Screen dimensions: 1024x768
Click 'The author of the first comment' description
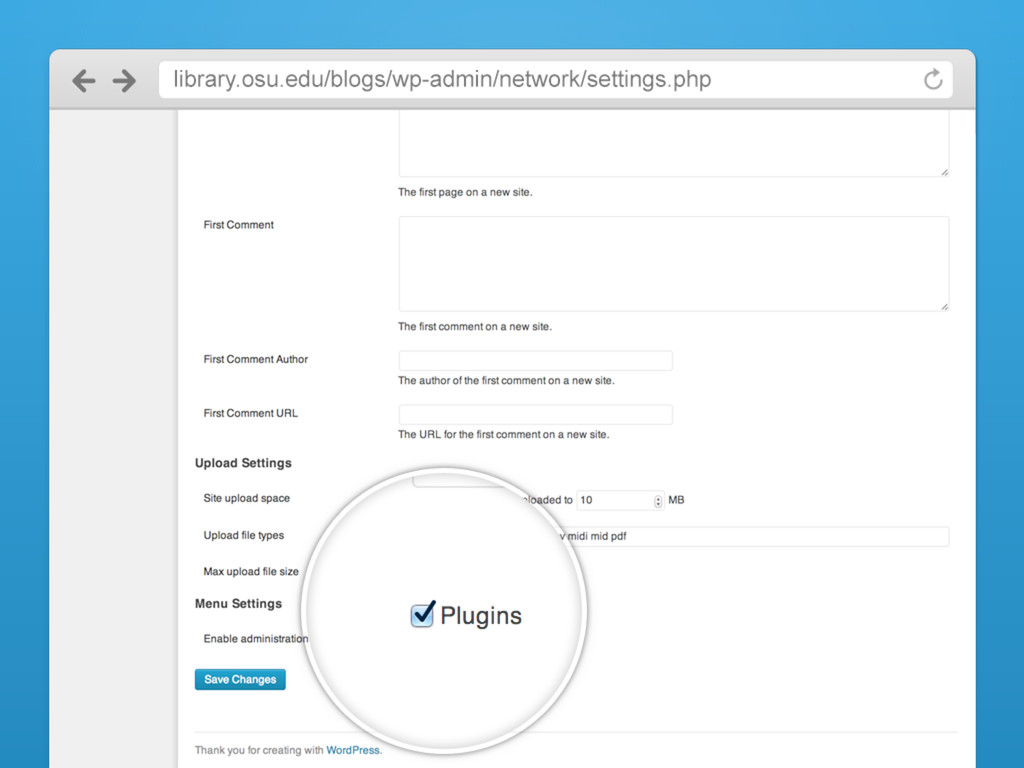point(506,381)
